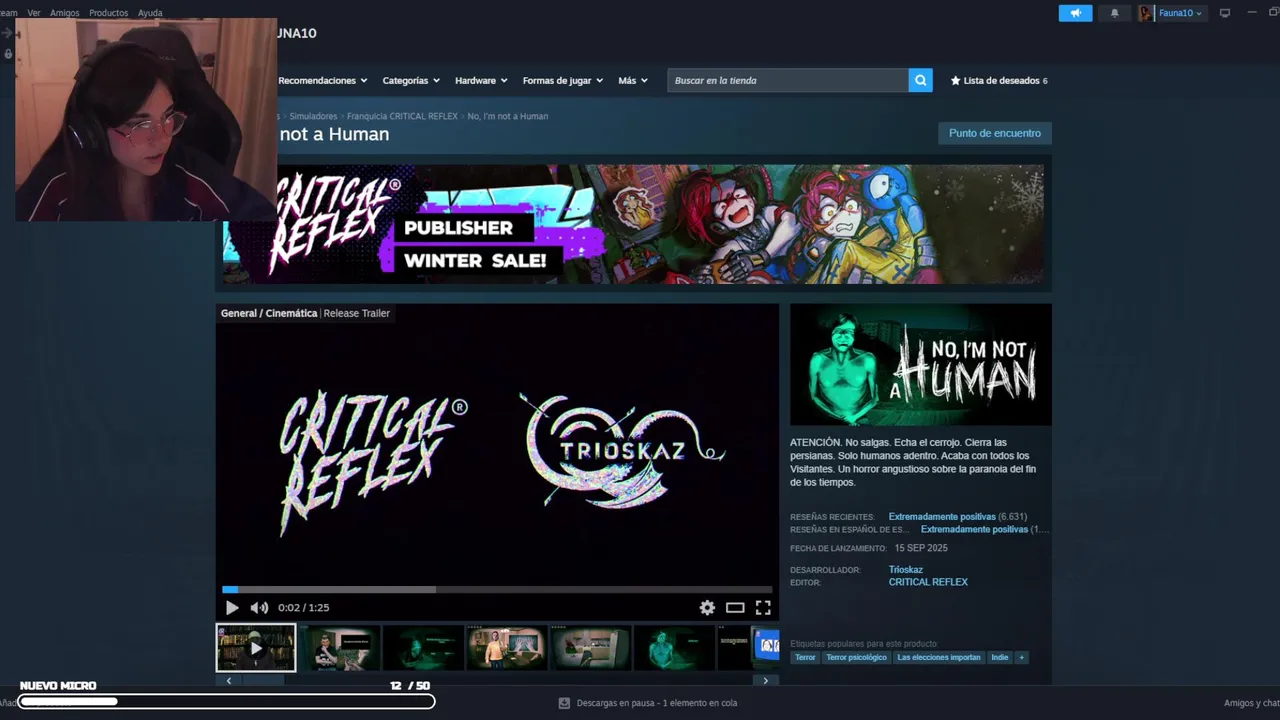Mute the trailer volume icon
The height and width of the screenshot is (720, 1280).
259,607
